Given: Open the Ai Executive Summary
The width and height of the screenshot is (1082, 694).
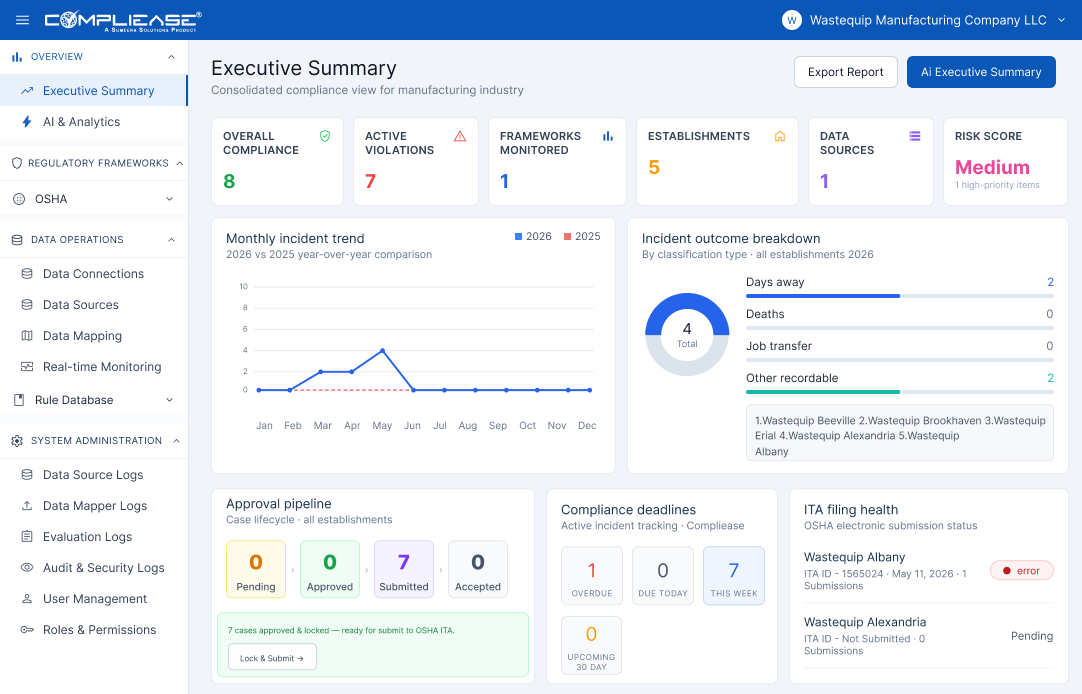Looking at the screenshot, I should pos(981,72).
